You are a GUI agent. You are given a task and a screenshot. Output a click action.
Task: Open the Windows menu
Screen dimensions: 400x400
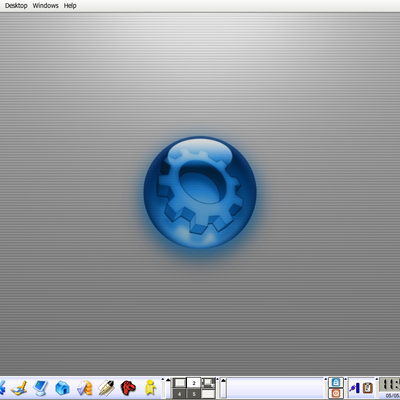click(45, 6)
